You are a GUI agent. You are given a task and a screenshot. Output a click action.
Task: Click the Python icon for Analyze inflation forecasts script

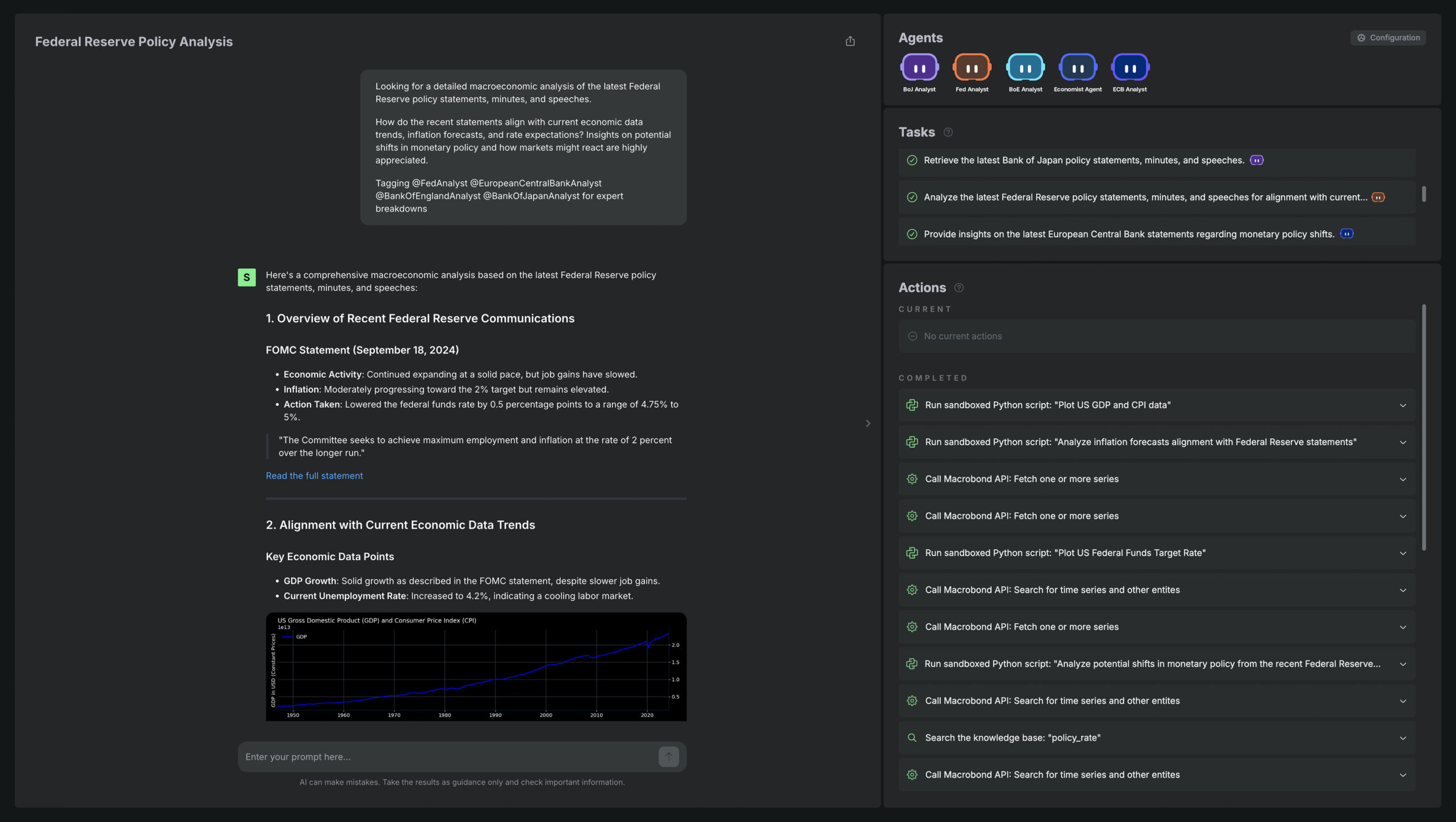[912, 442]
